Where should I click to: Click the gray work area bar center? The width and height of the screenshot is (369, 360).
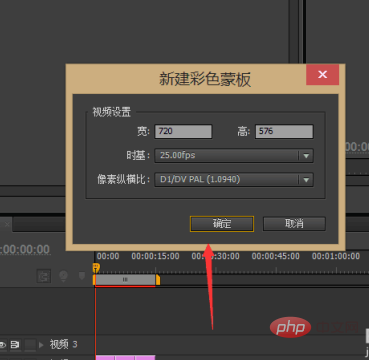(125, 280)
